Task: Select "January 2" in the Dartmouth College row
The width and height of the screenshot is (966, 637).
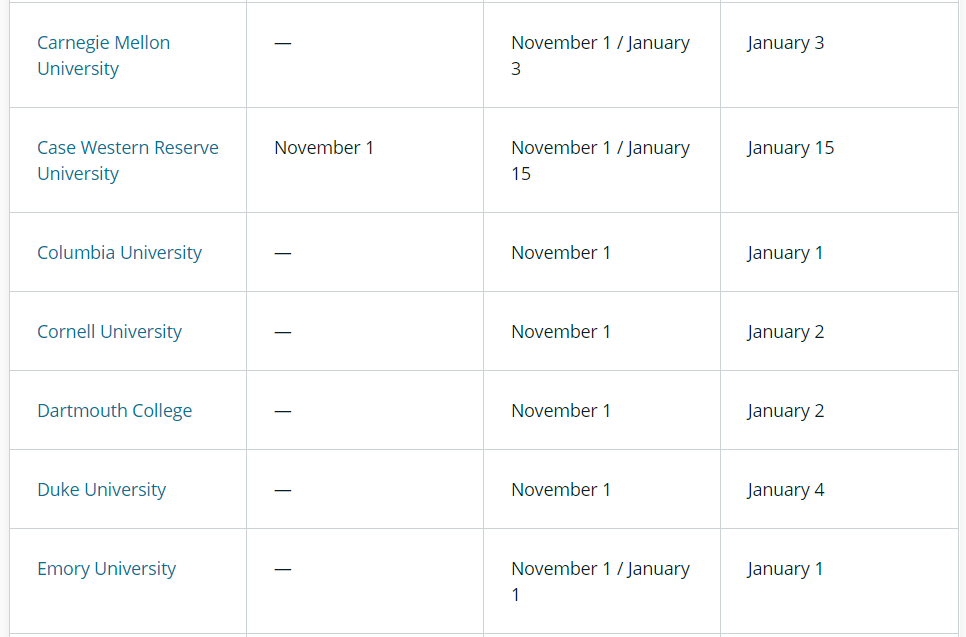Action: click(785, 410)
